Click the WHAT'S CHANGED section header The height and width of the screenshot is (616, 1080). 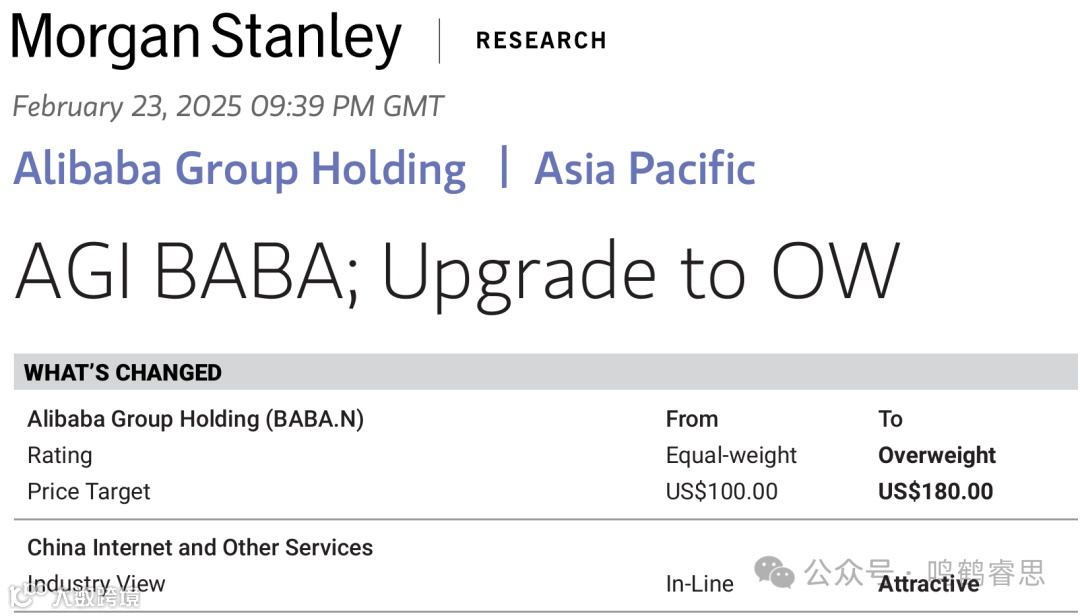point(546,372)
